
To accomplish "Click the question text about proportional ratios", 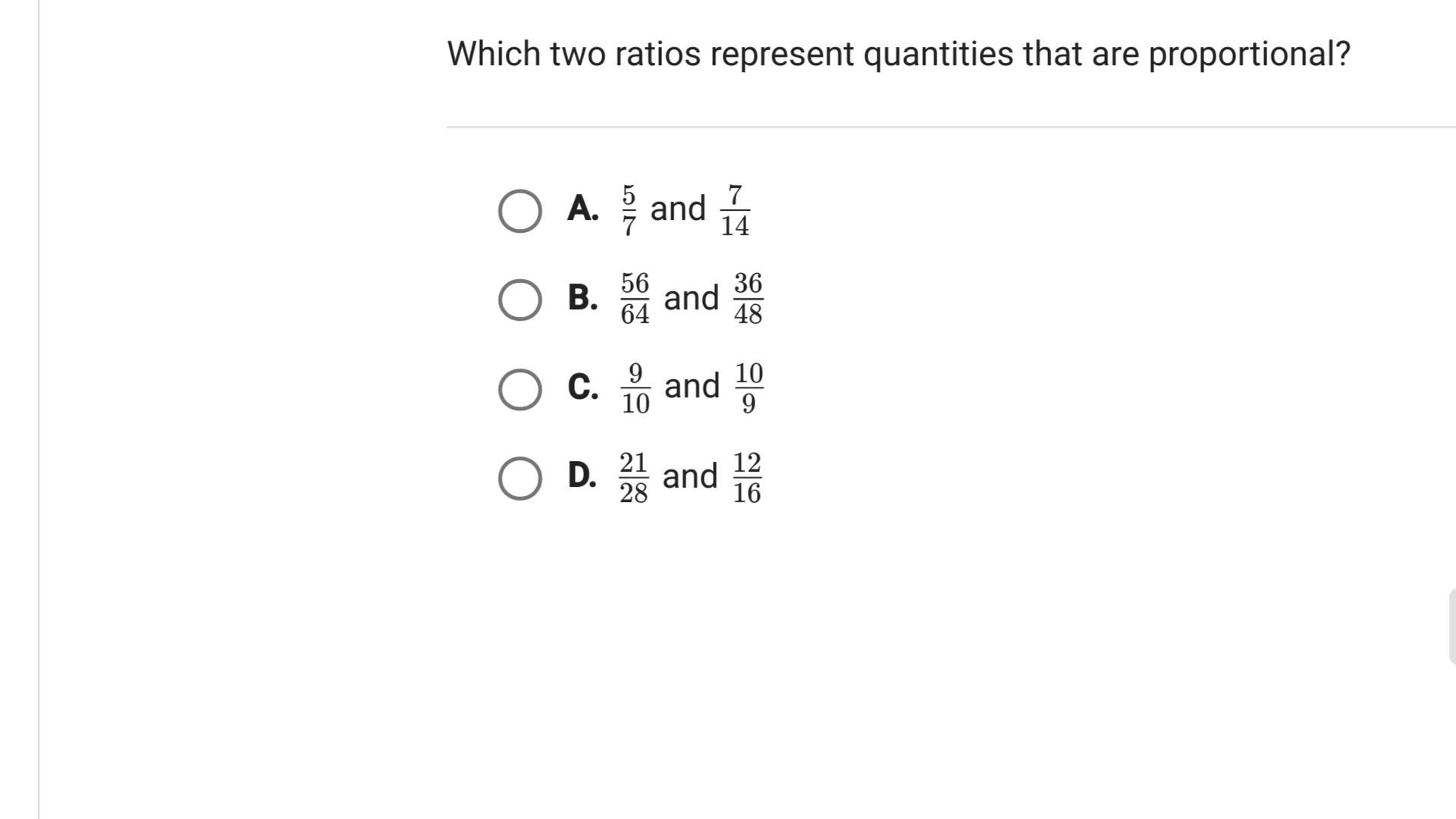I will coord(899,54).
